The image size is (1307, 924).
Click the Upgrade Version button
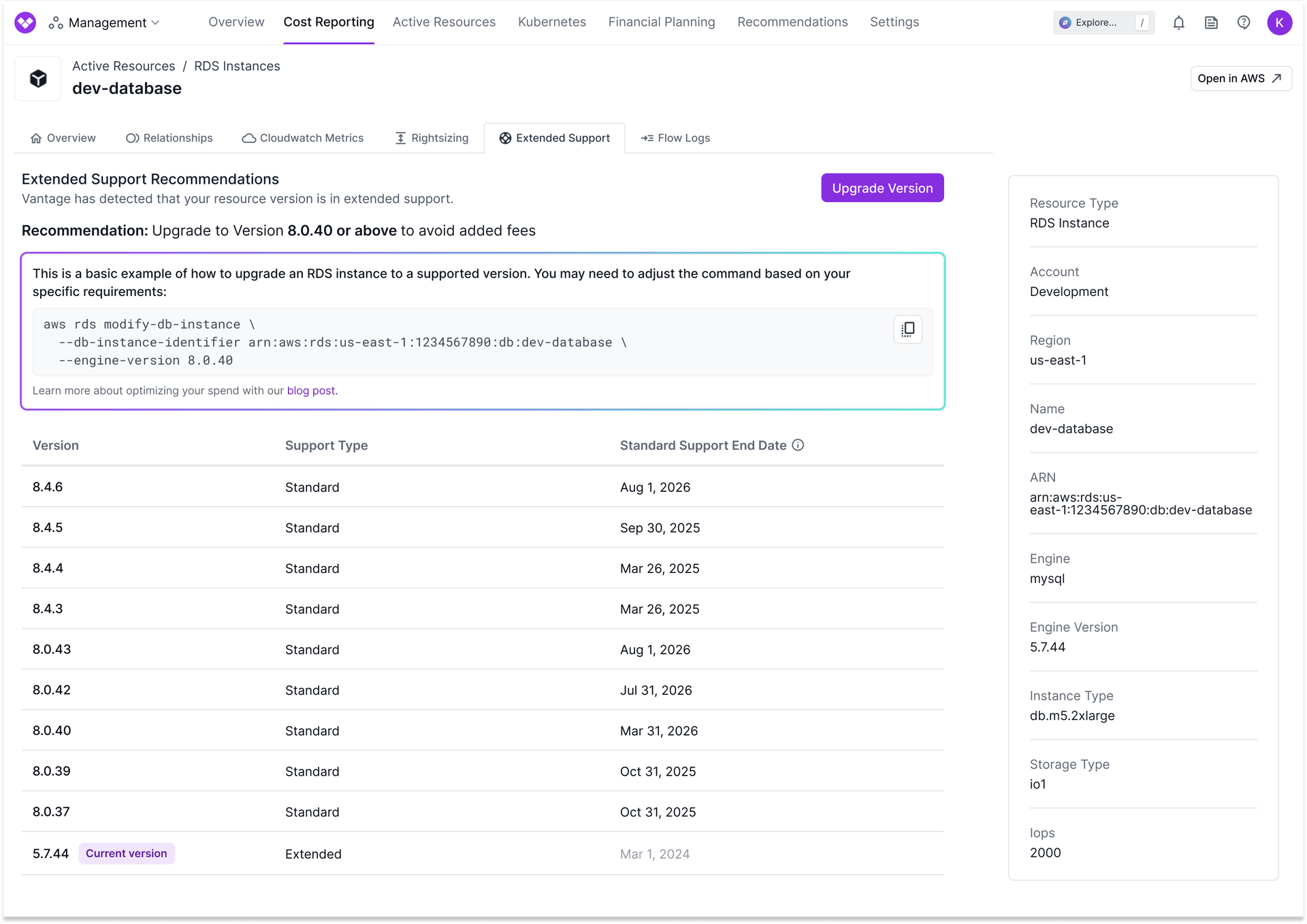pos(882,188)
